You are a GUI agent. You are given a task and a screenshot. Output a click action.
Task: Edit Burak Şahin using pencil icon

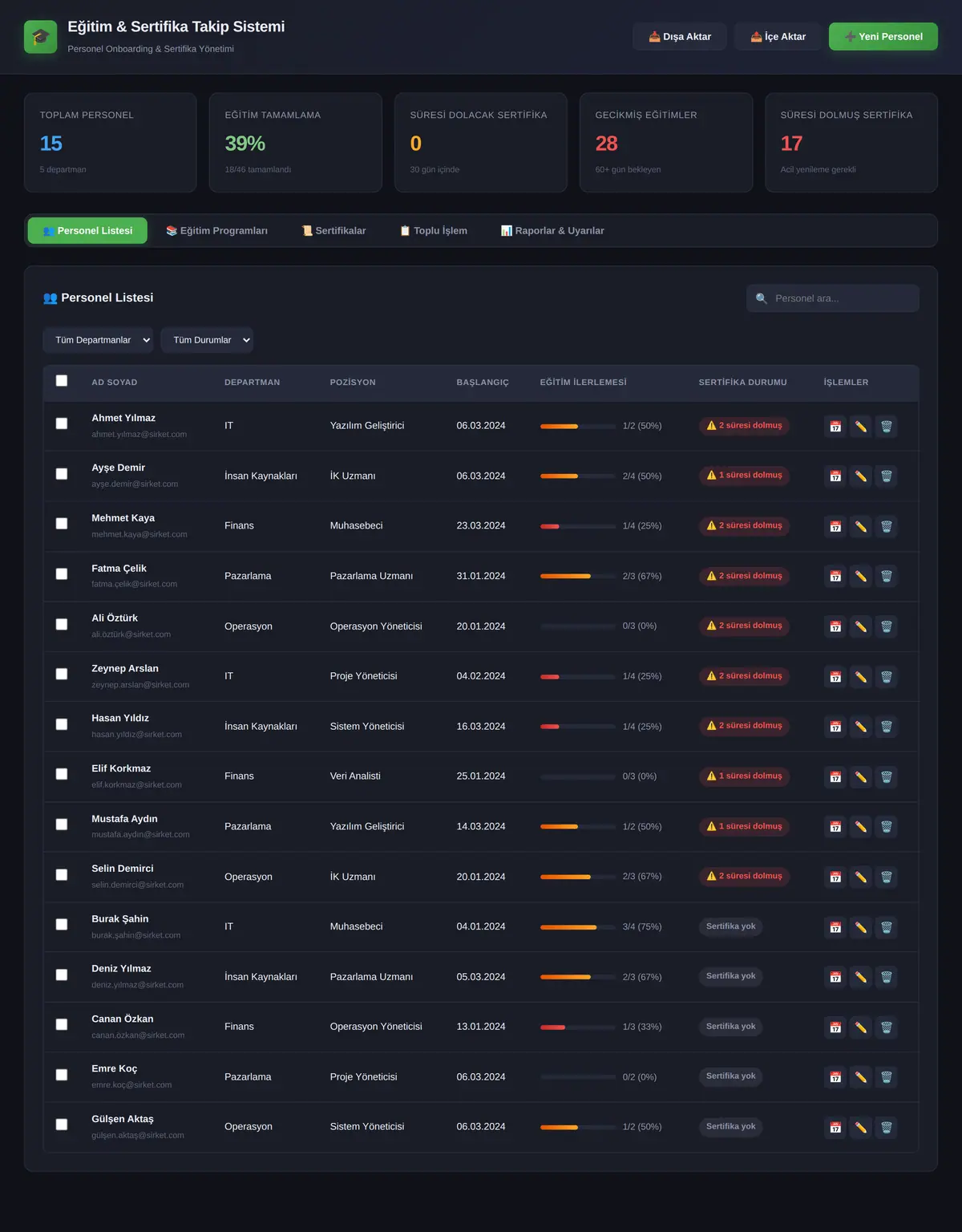click(x=860, y=927)
